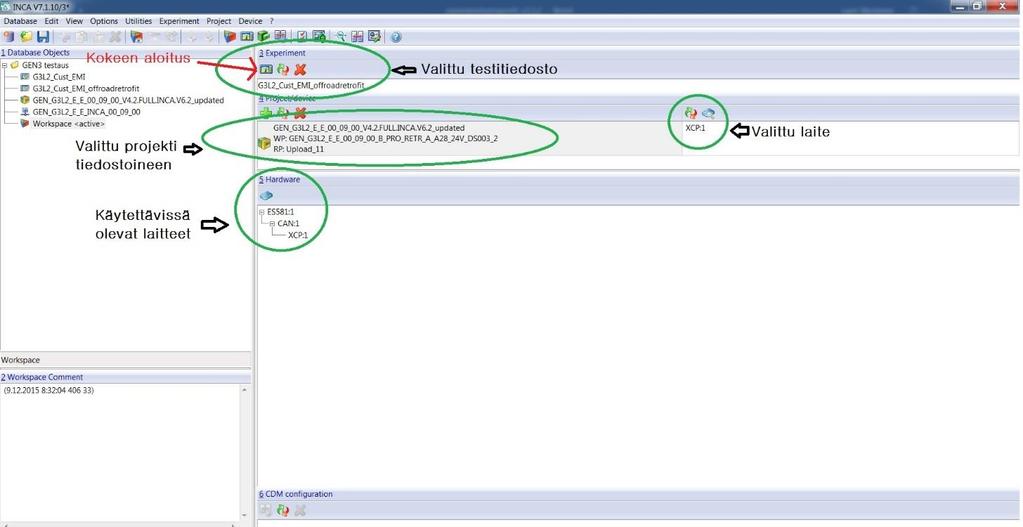
Task: Click the first icon in CDM configuration panel
Action: click(x=266, y=511)
